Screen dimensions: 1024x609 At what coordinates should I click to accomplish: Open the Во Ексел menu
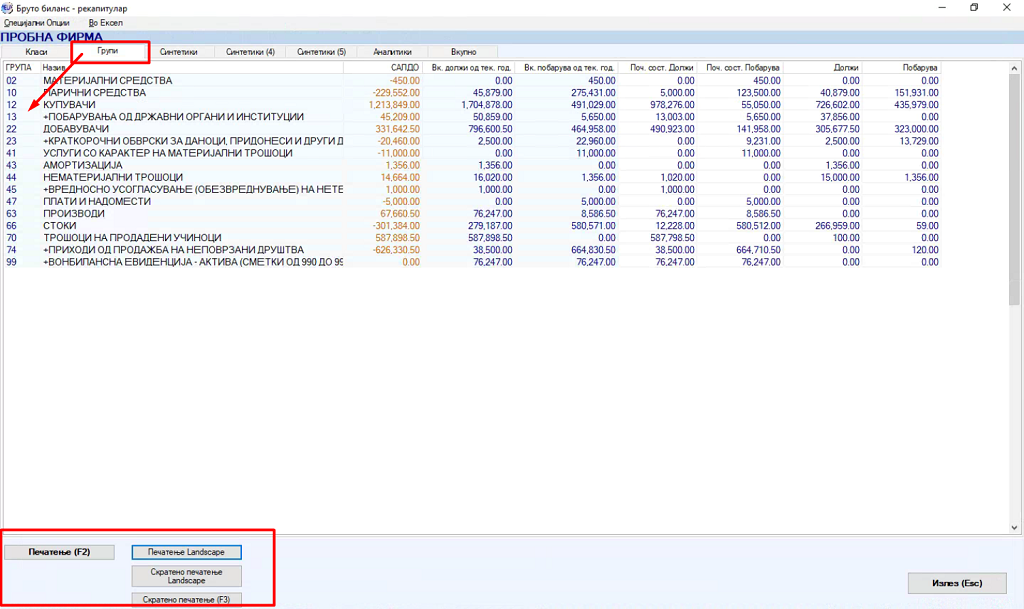(x=105, y=22)
